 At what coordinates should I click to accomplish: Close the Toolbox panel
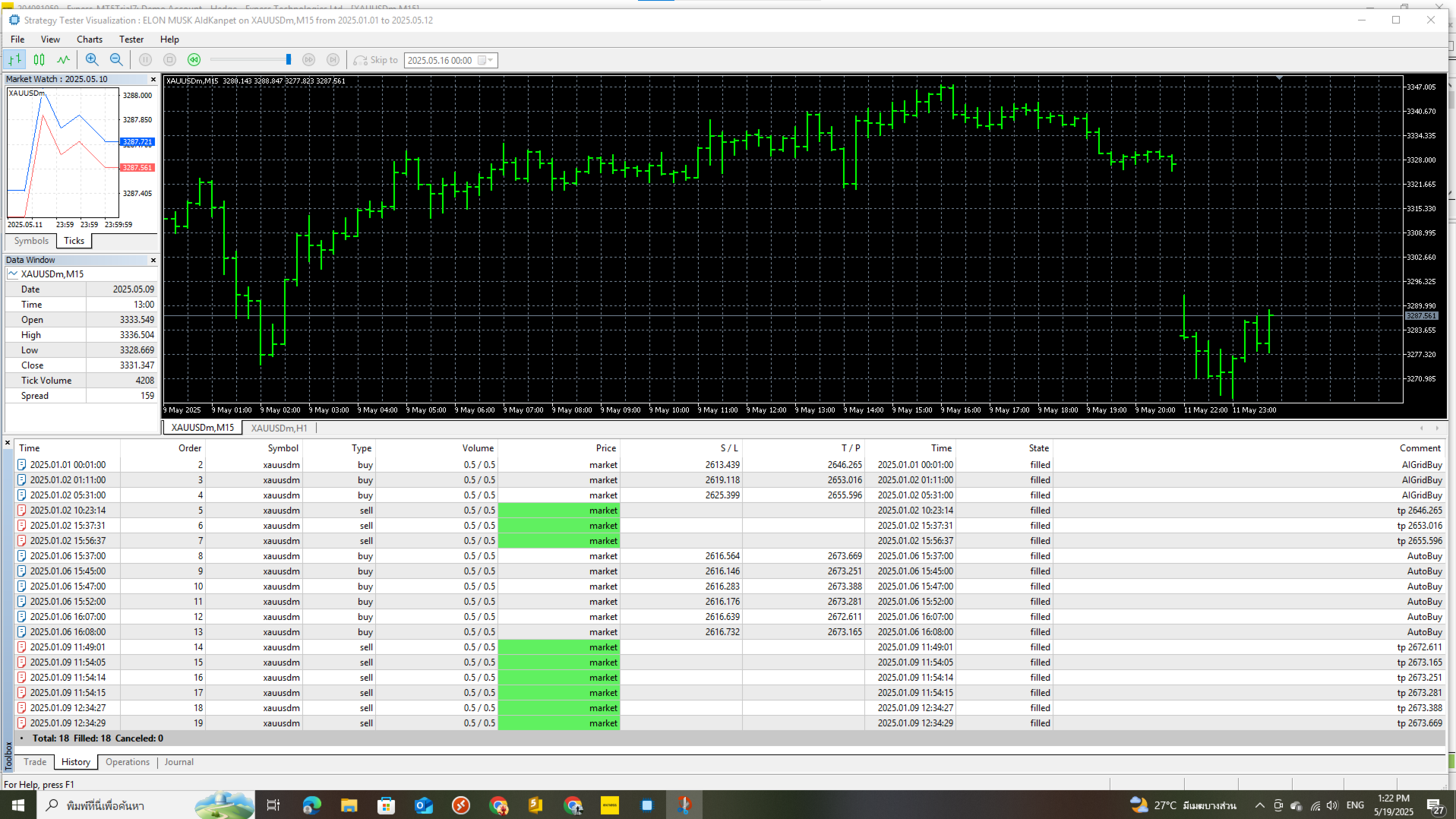8,442
